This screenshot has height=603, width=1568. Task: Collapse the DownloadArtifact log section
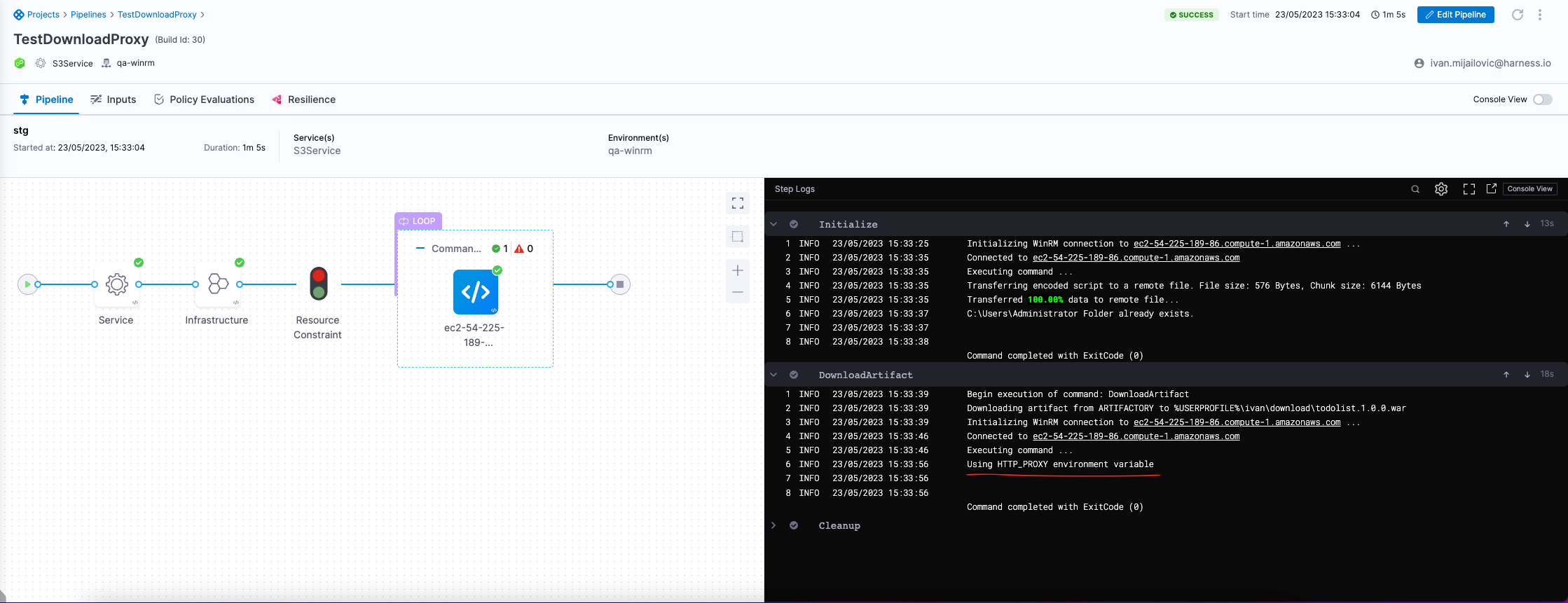click(773, 375)
